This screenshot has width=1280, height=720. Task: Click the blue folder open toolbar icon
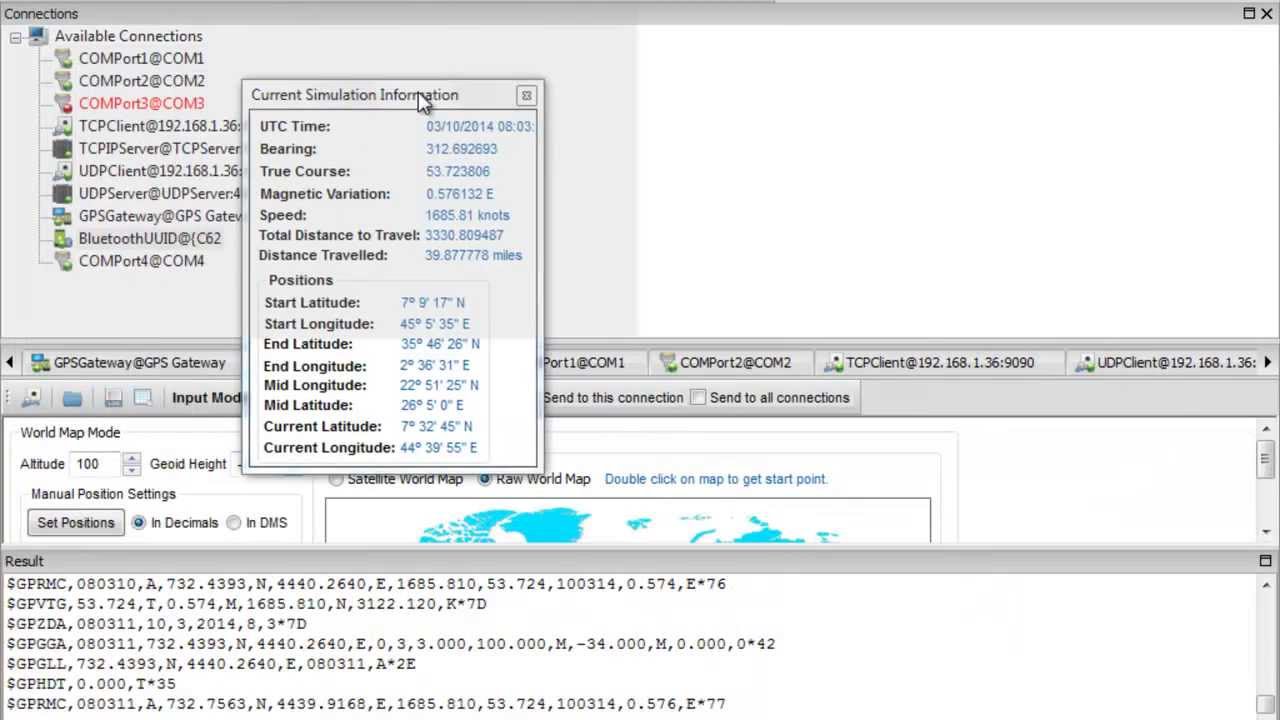[x=72, y=397]
